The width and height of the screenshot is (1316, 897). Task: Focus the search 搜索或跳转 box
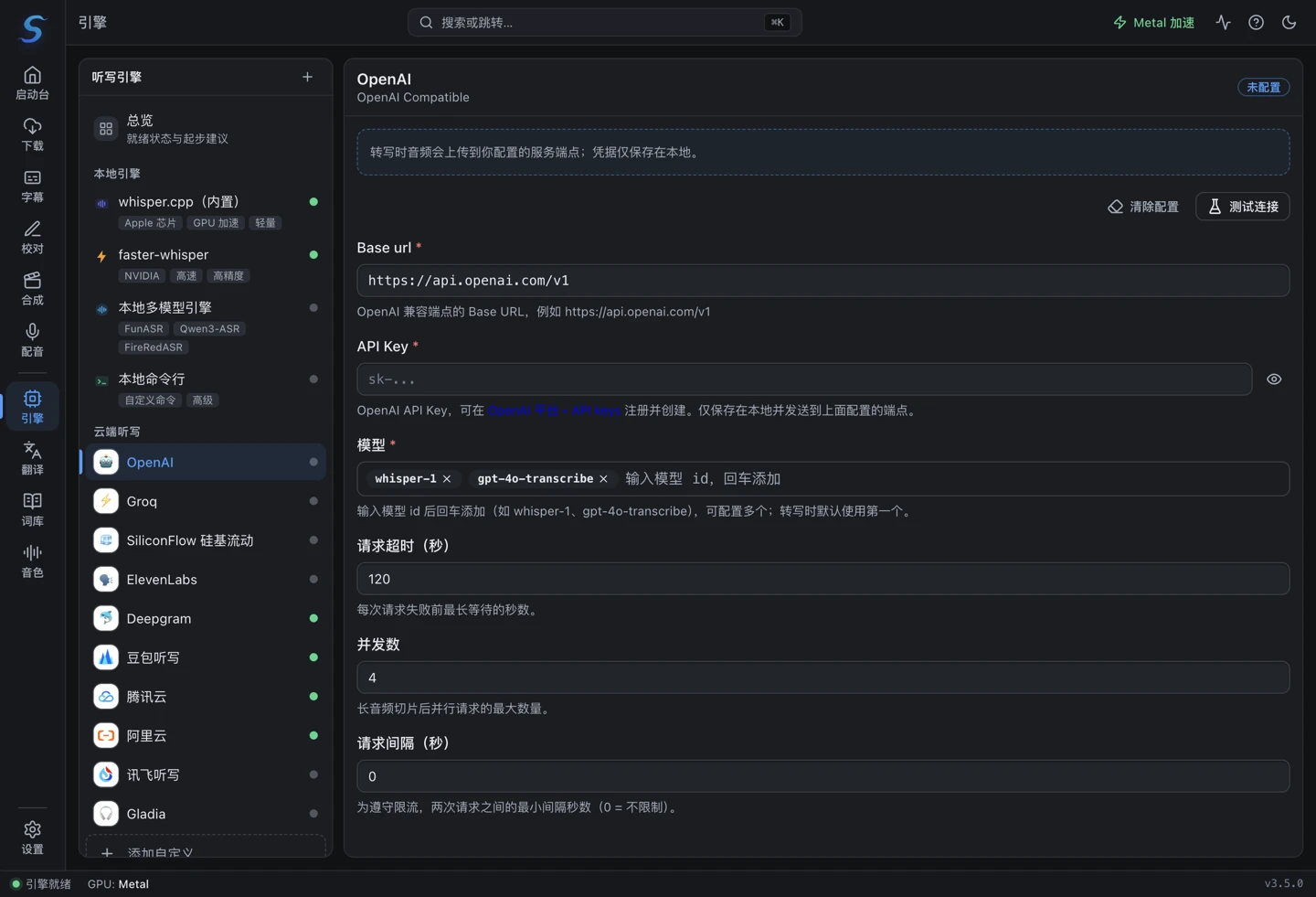point(604,22)
